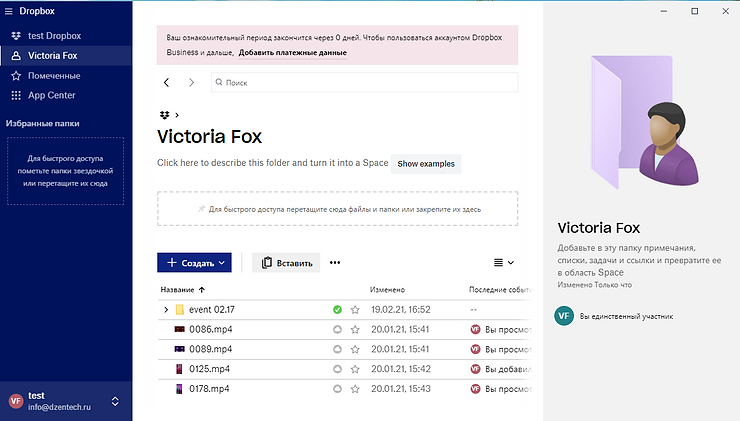Click the folder description text
The image size is (740, 421).
(272, 163)
